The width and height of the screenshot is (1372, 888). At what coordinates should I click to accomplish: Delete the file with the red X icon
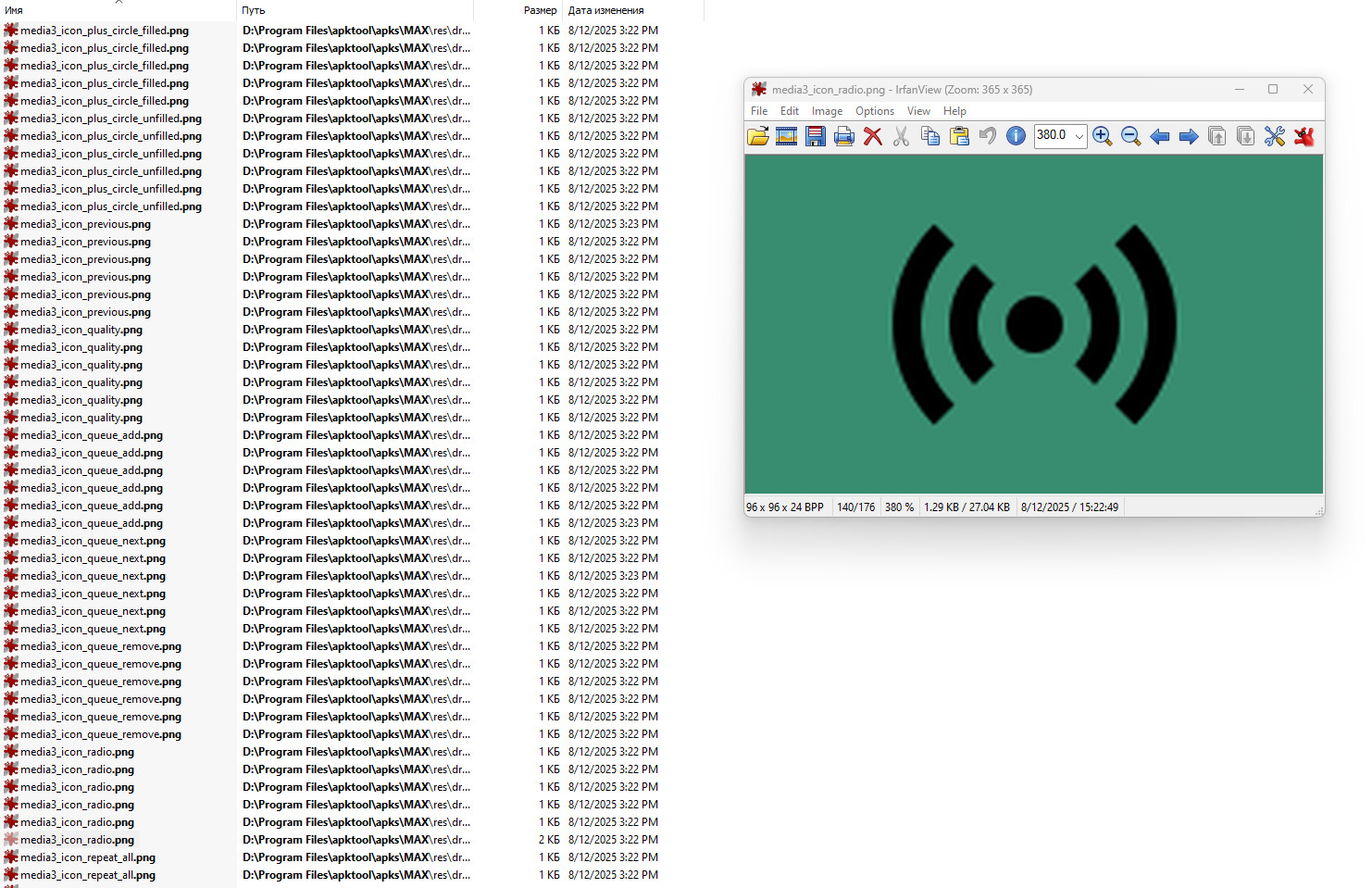click(872, 136)
